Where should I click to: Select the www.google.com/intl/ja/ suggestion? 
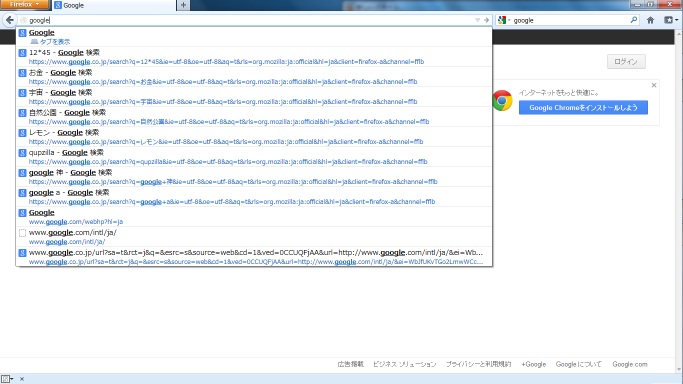coord(254,237)
